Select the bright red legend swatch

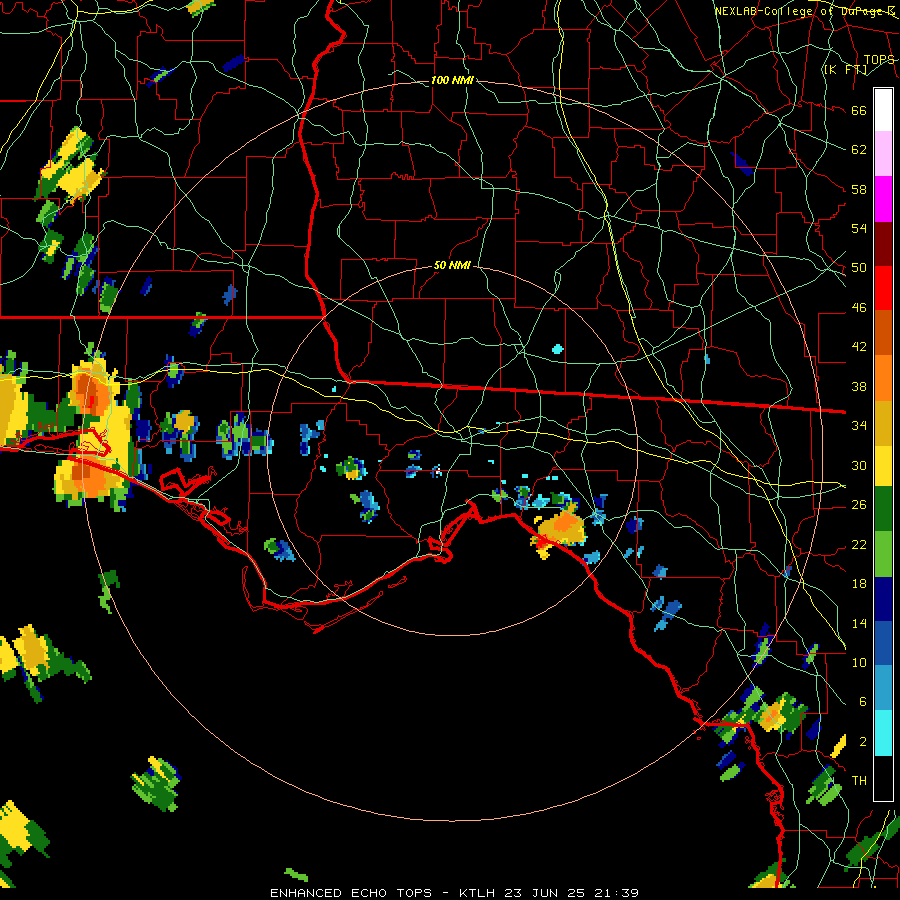coord(883,288)
